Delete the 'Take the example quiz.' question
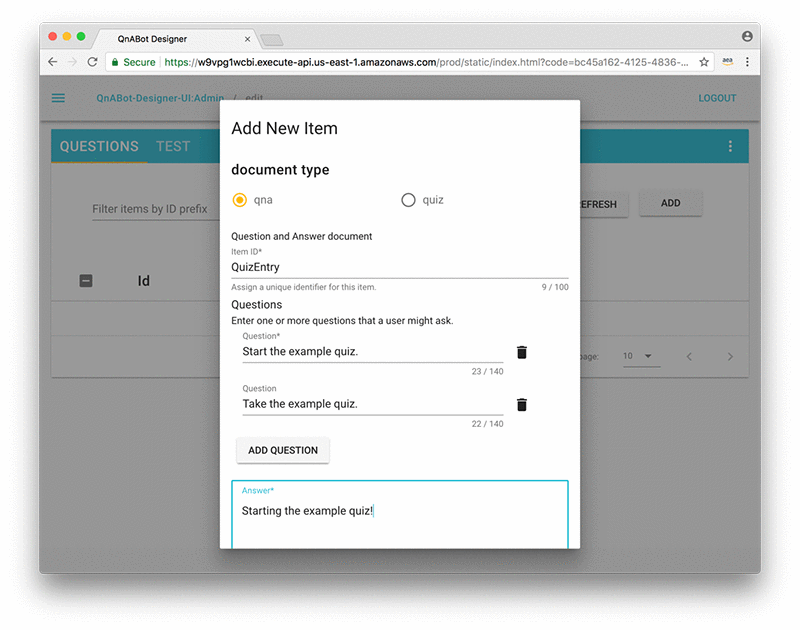800x630 pixels. 521,405
